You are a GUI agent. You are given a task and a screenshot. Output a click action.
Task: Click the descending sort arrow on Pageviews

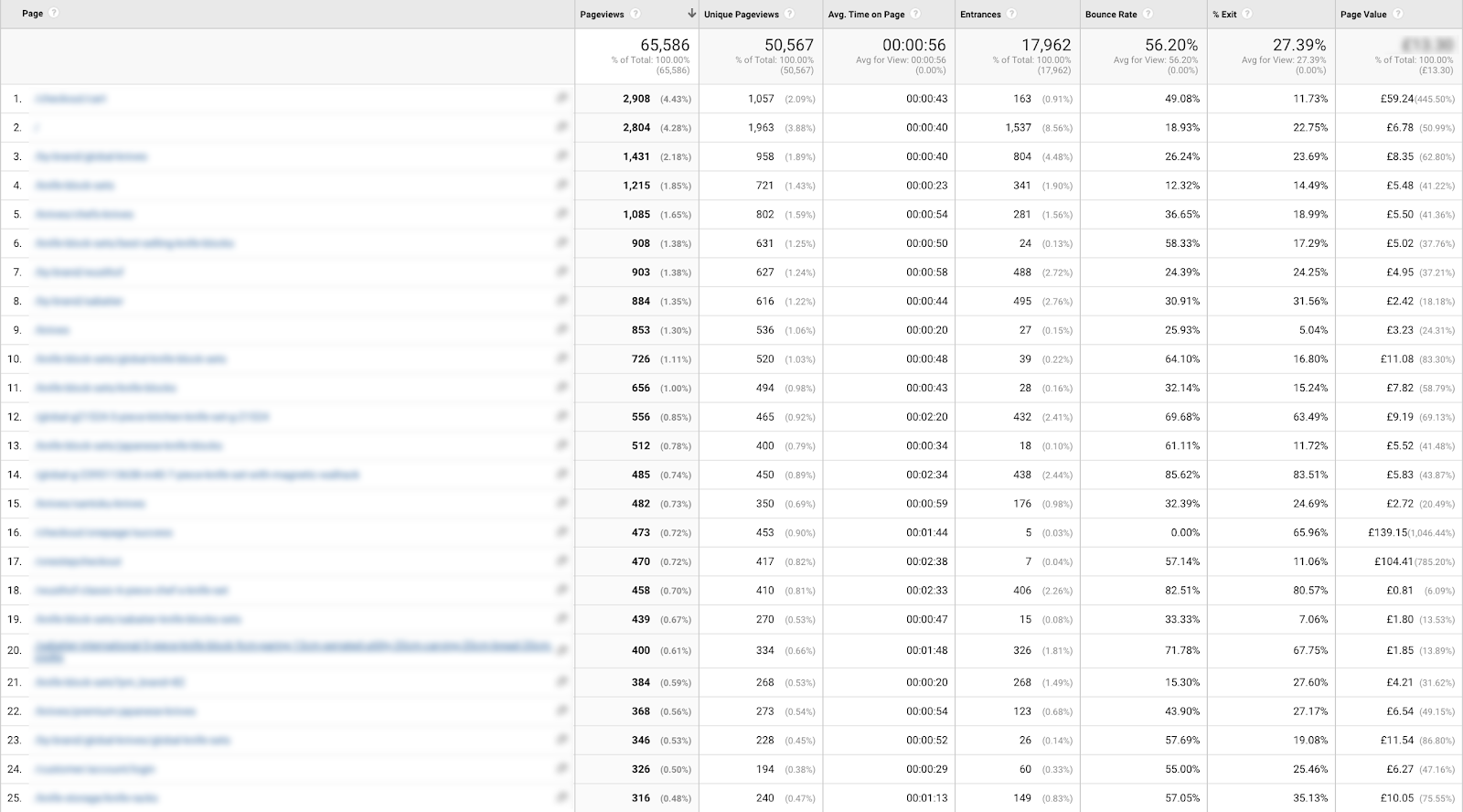692,14
